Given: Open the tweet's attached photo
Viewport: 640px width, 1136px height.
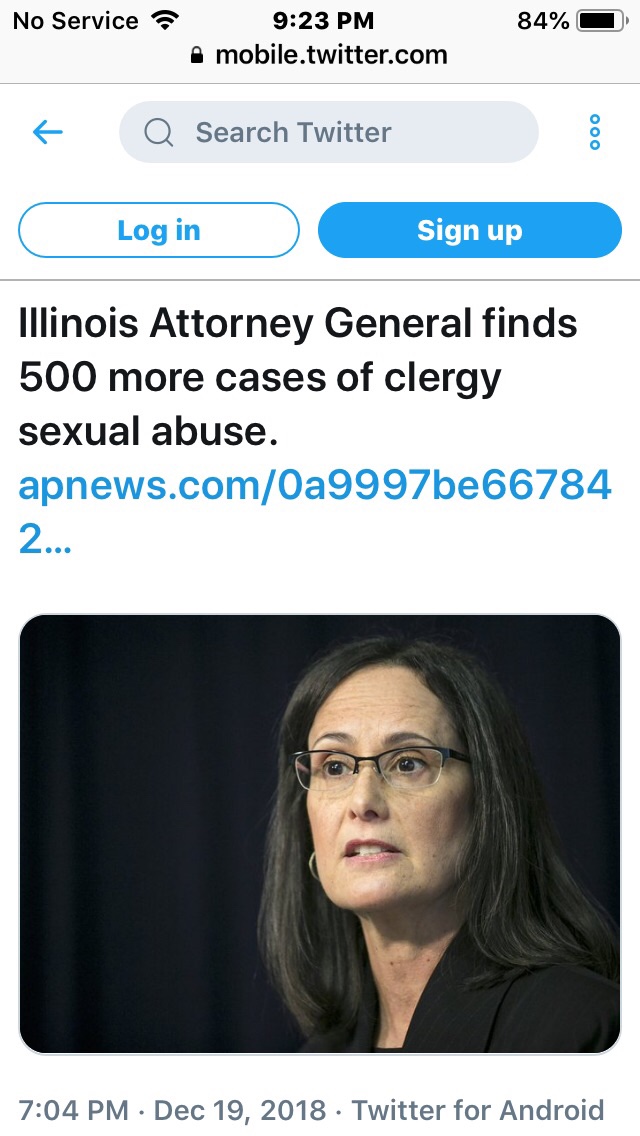Looking at the screenshot, I should (x=320, y=833).
